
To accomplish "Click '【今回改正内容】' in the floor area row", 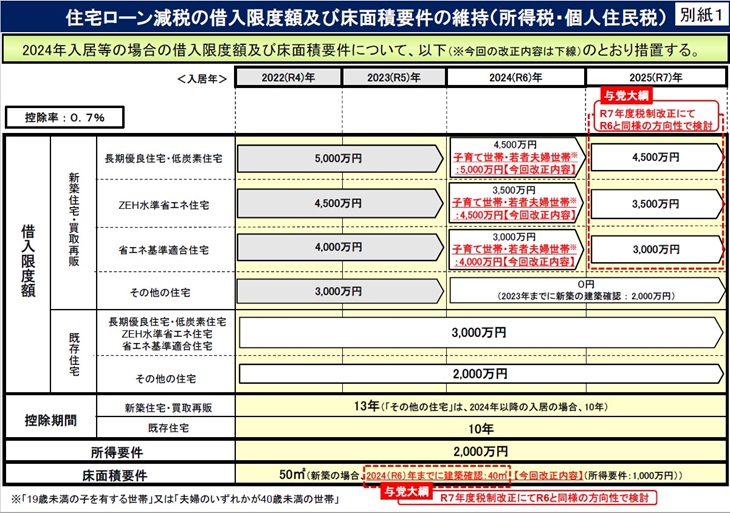I will click(548, 475).
